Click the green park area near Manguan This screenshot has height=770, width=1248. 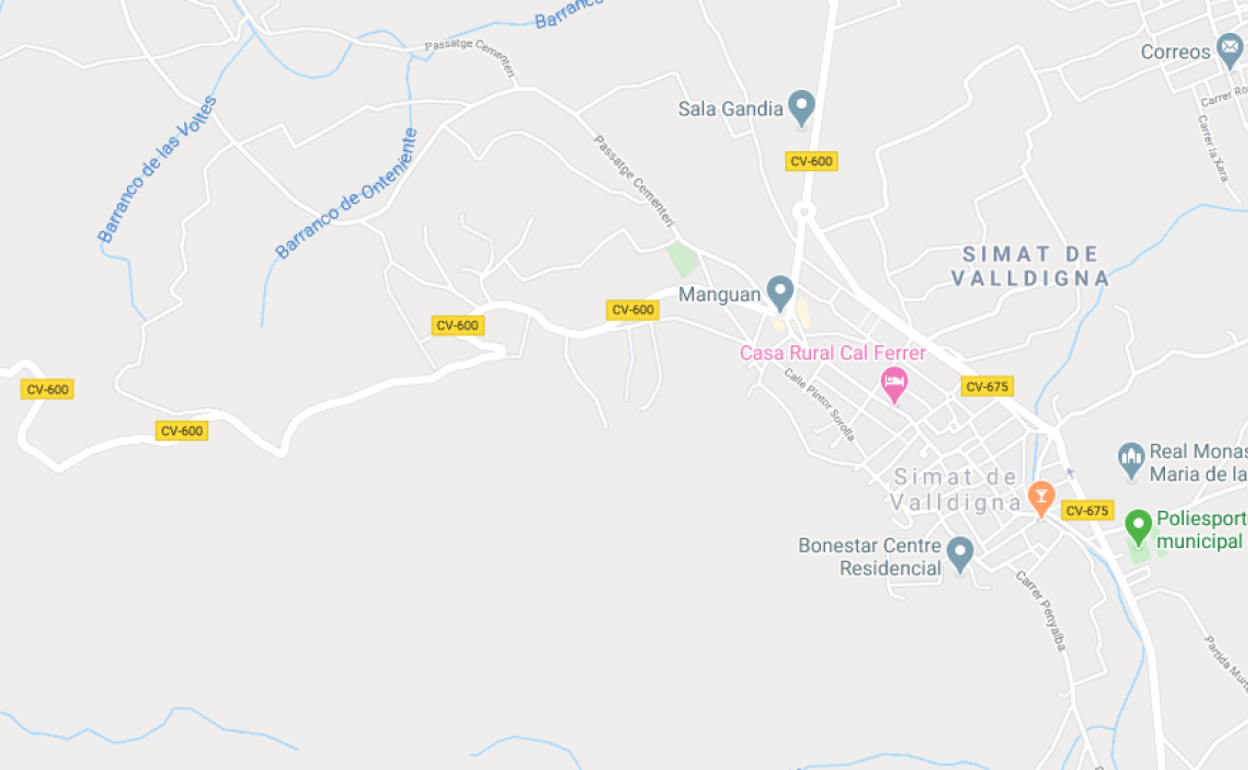682,260
